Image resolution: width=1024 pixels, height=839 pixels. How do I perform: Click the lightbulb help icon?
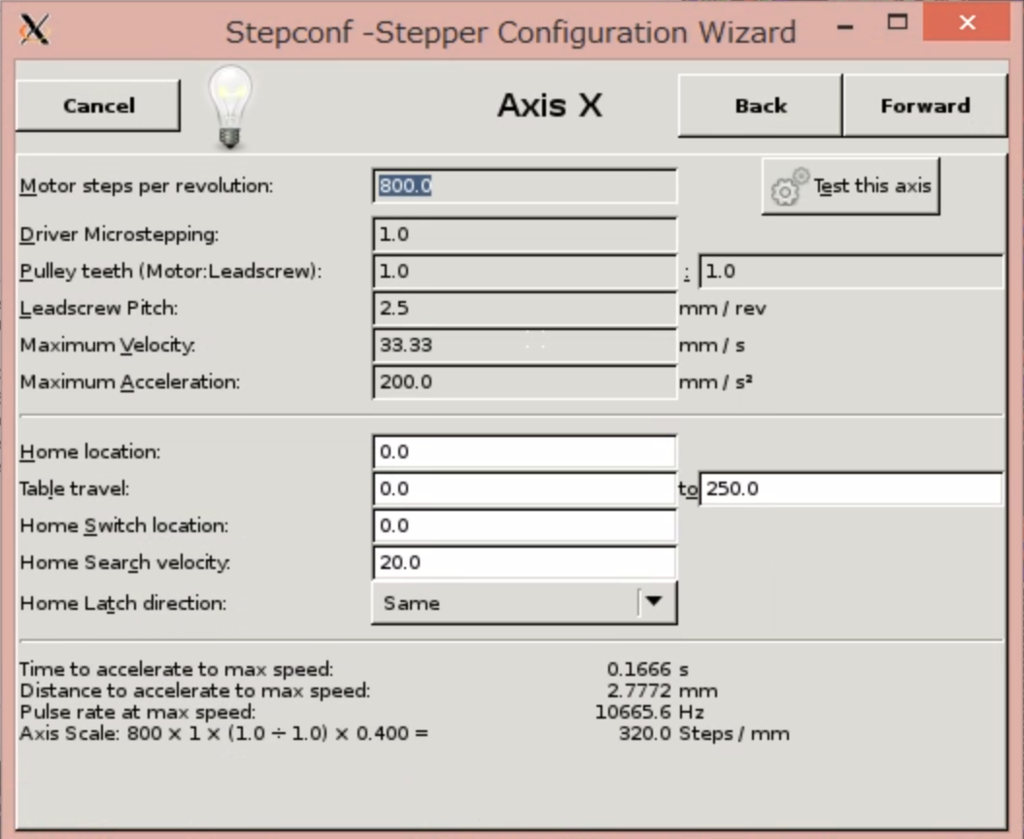pyautogui.click(x=230, y=107)
